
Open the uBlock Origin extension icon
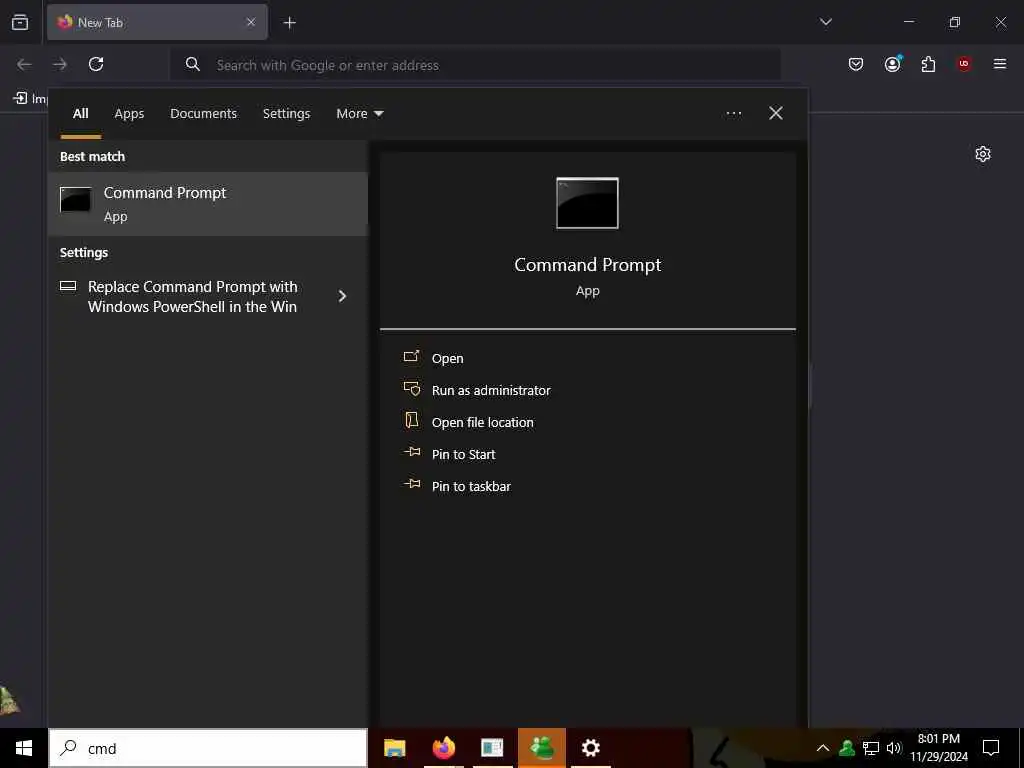click(964, 63)
